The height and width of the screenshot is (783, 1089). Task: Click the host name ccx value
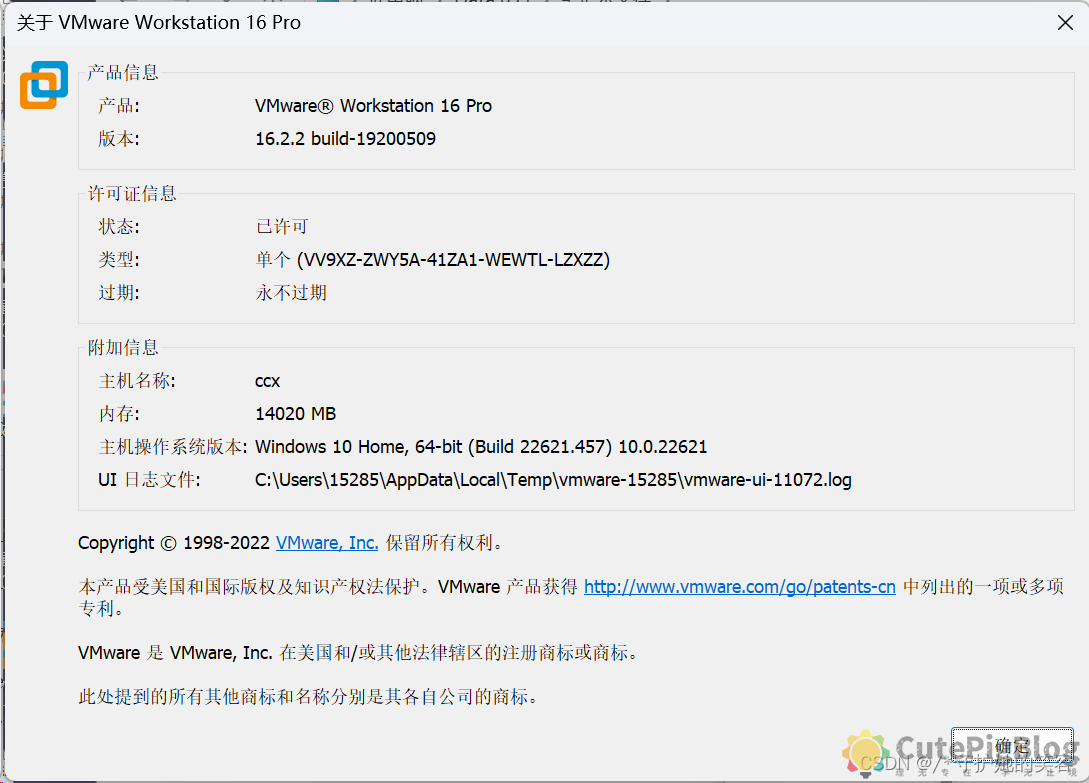point(267,380)
